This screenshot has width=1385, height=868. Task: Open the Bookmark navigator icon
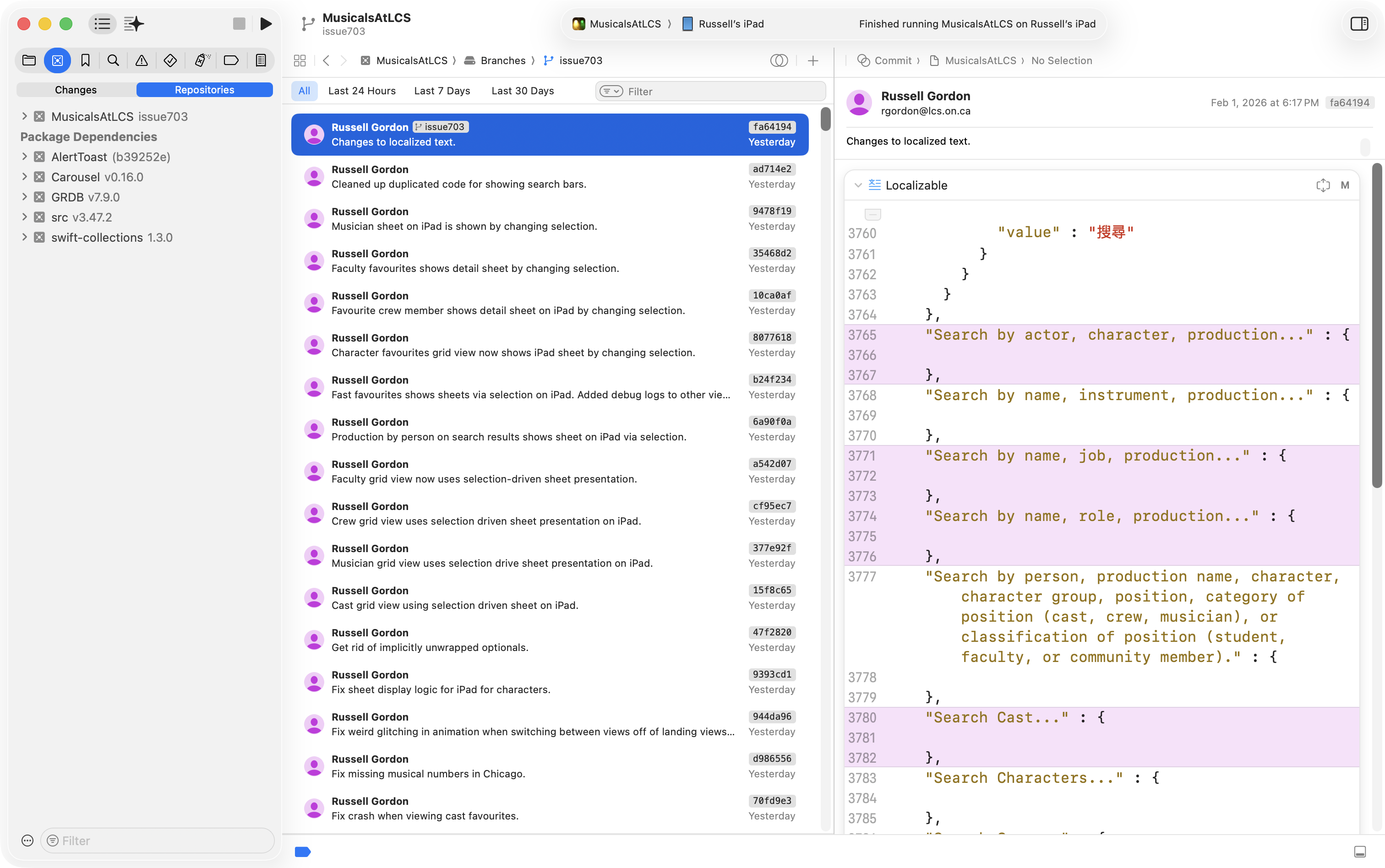[86, 60]
